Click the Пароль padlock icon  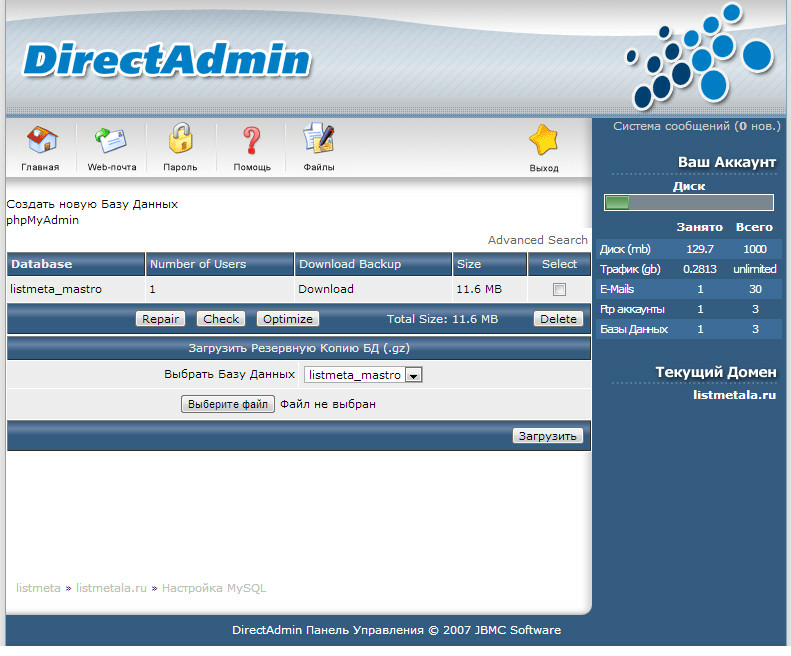180,138
